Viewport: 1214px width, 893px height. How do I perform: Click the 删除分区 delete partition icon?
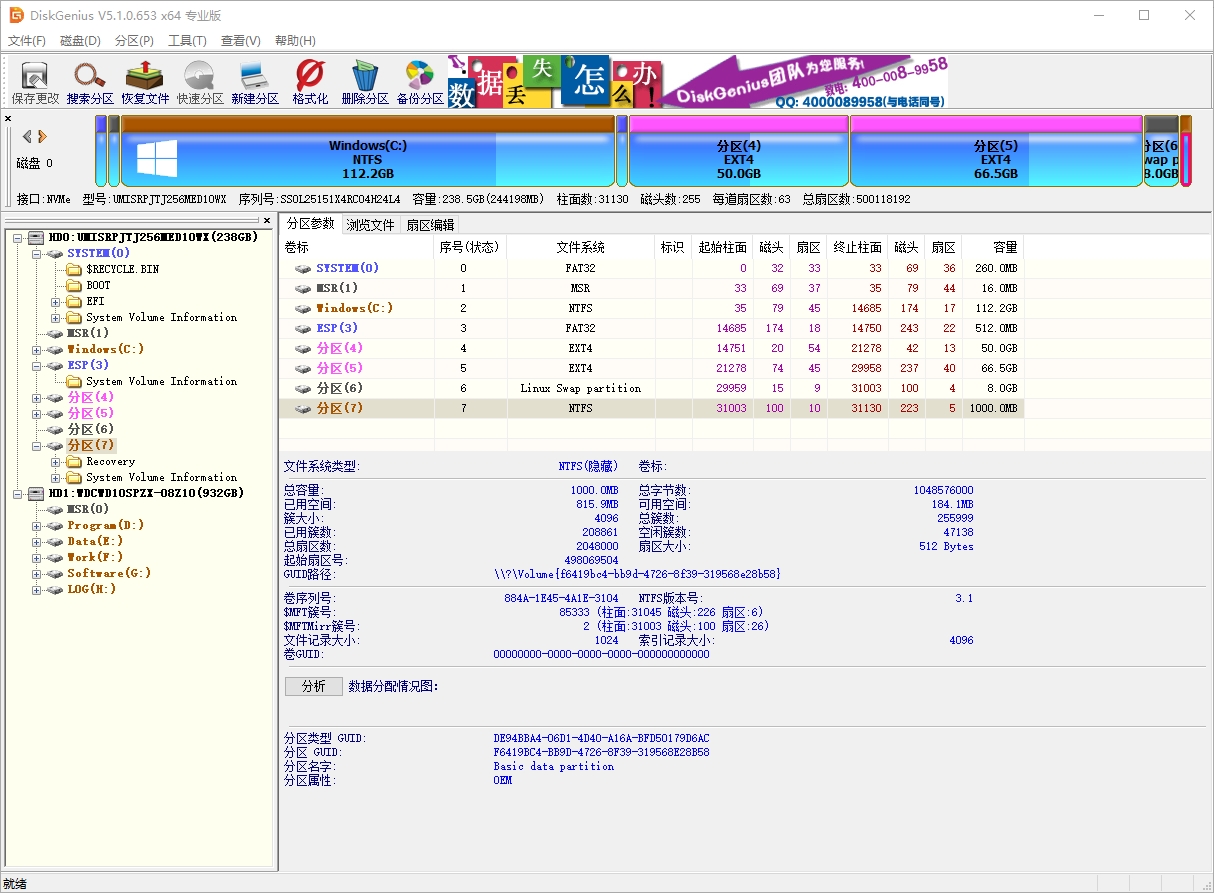pos(365,82)
